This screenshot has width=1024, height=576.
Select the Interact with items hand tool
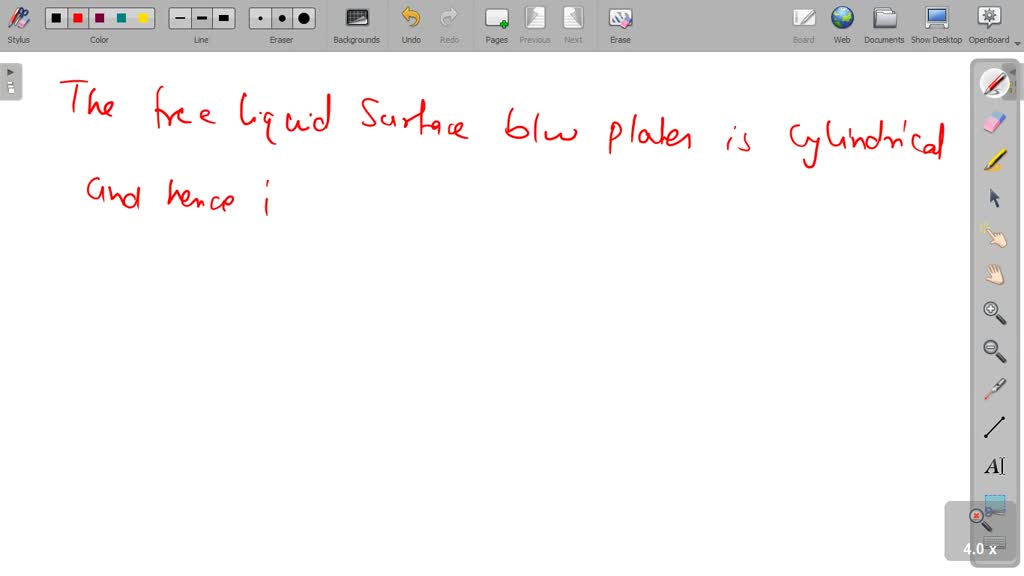click(994, 236)
